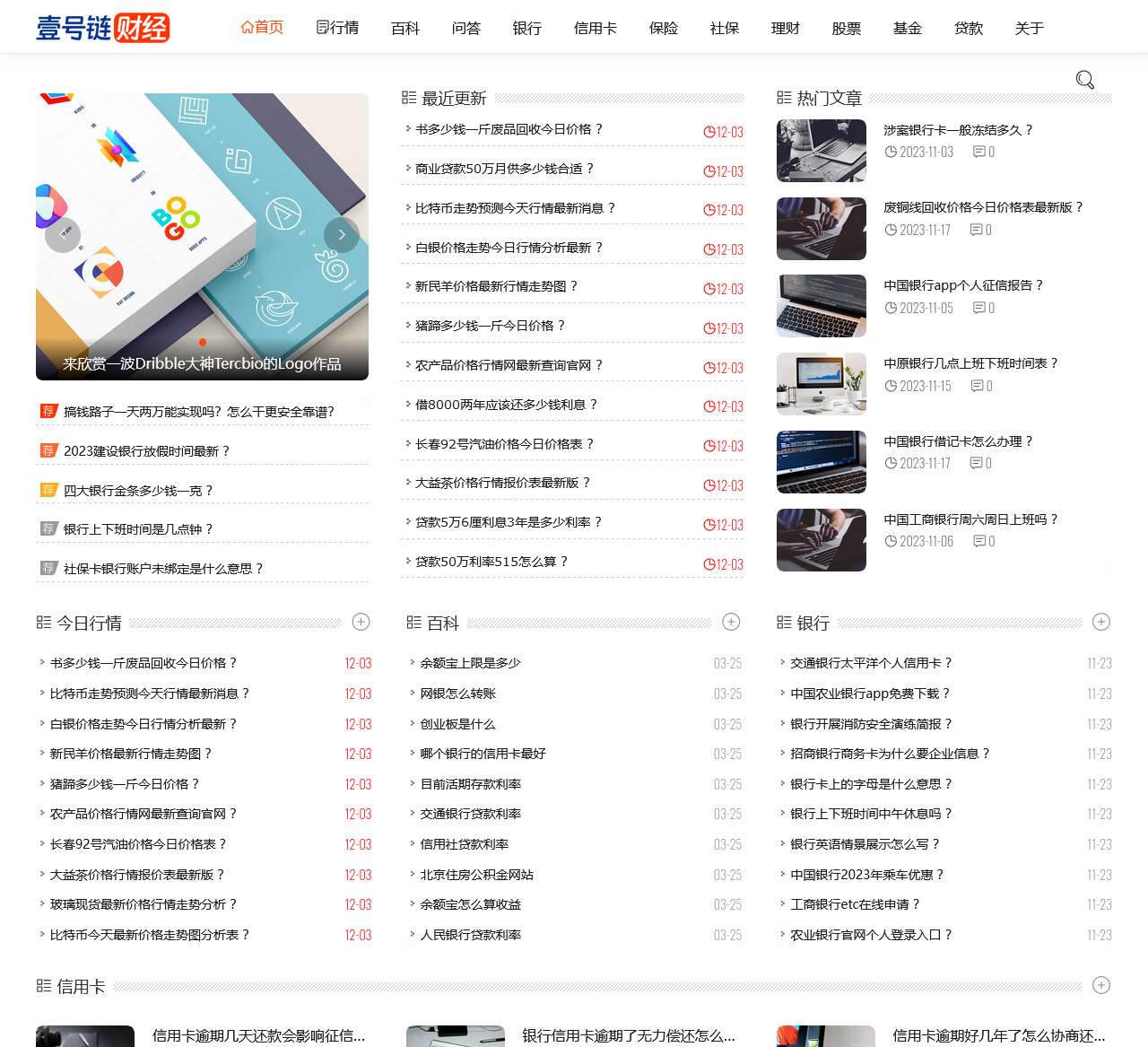Expand the 今日行情 section via plus button
Viewport: 1148px width, 1047px height.
pyautogui.click(x=361, y=621)
